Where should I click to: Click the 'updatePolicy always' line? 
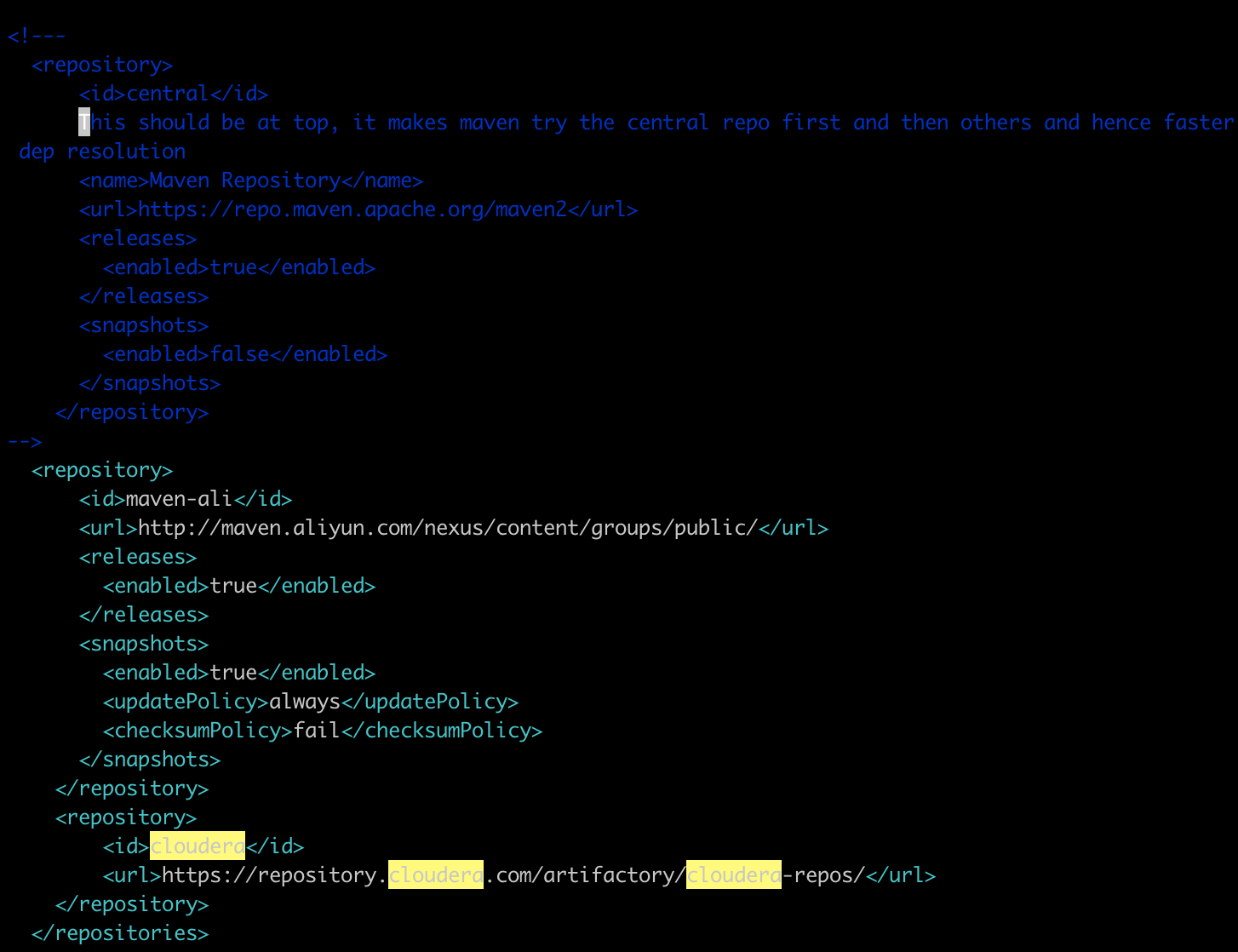click(x=311, y=702)
